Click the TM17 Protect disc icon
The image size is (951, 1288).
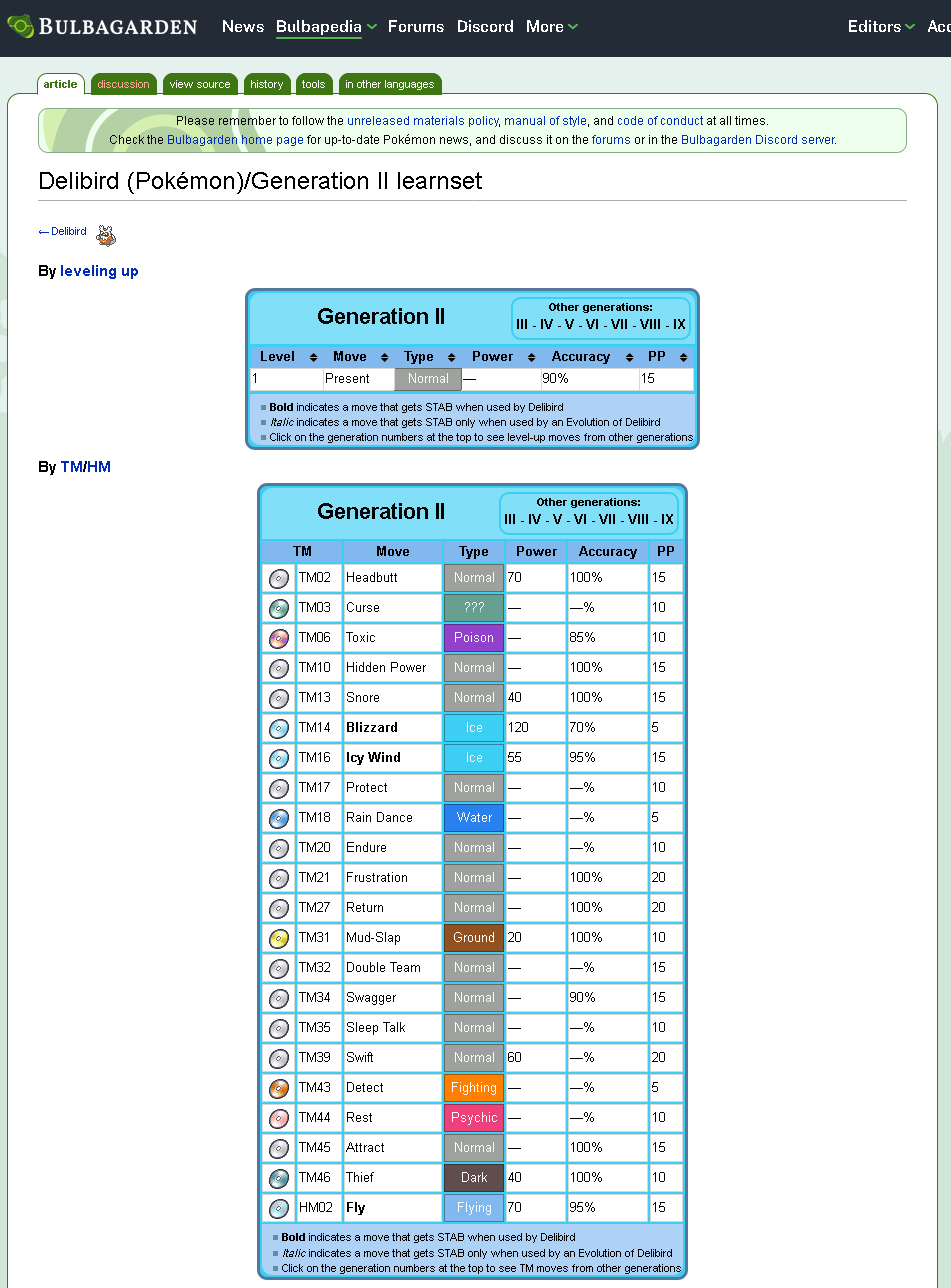279,788
